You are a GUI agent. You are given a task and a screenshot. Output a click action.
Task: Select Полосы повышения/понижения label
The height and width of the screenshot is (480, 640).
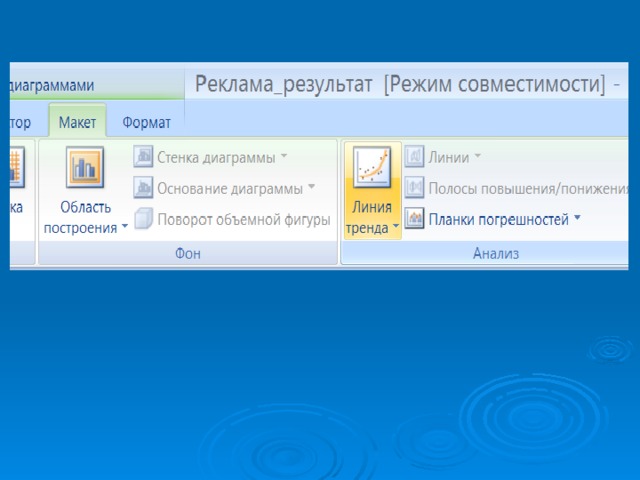click(528, 189)
